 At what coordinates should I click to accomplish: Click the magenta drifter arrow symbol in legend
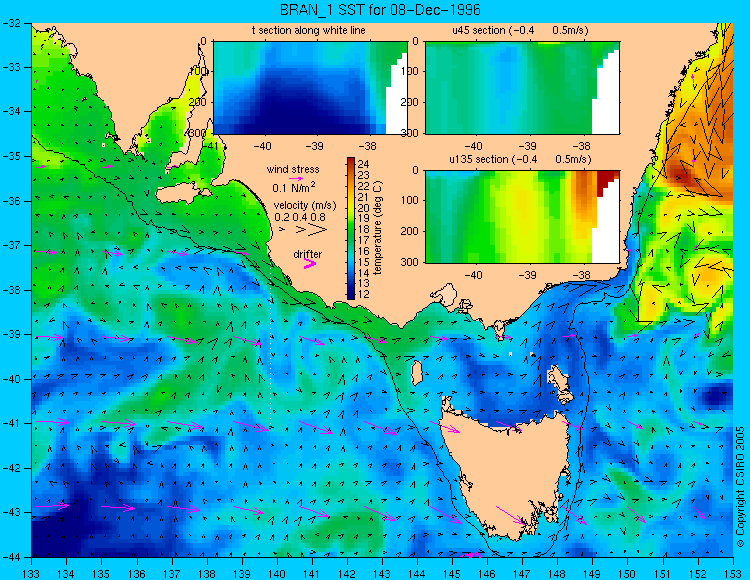(310, 263)
